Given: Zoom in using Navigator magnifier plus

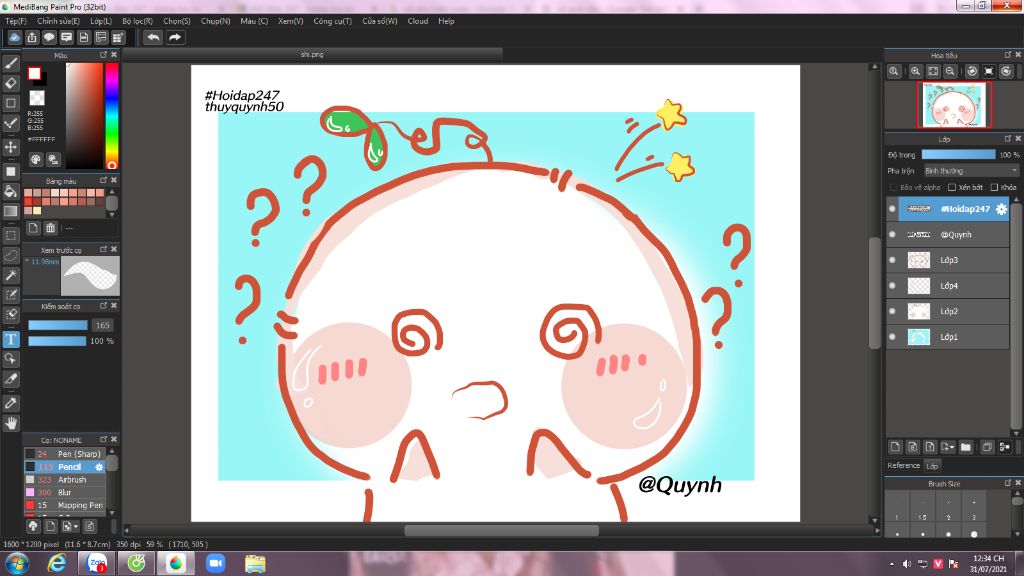Looking at the screenshot, I should (x=916, y=71).
